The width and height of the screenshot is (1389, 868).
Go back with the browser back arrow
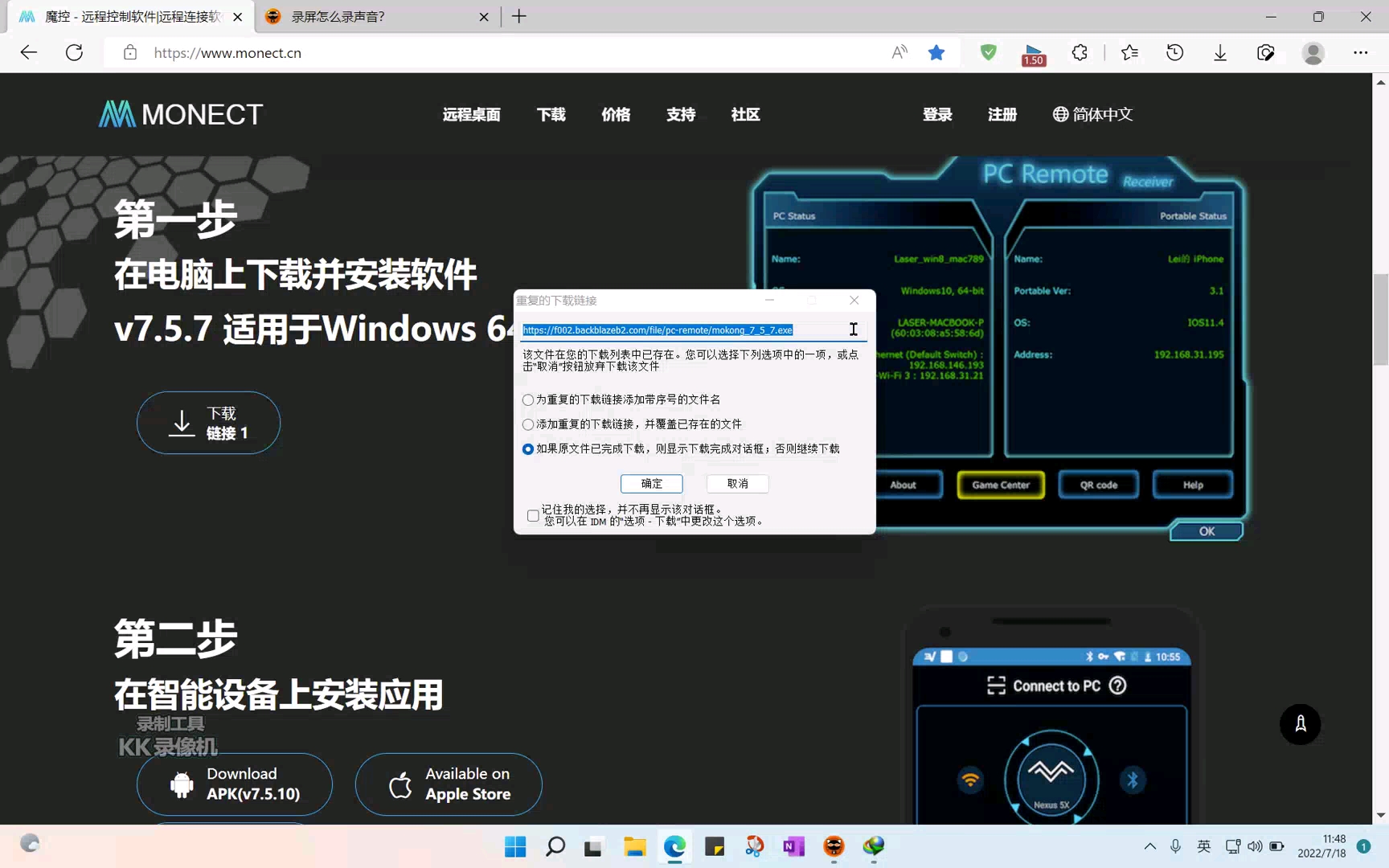(x=29, y=53)
